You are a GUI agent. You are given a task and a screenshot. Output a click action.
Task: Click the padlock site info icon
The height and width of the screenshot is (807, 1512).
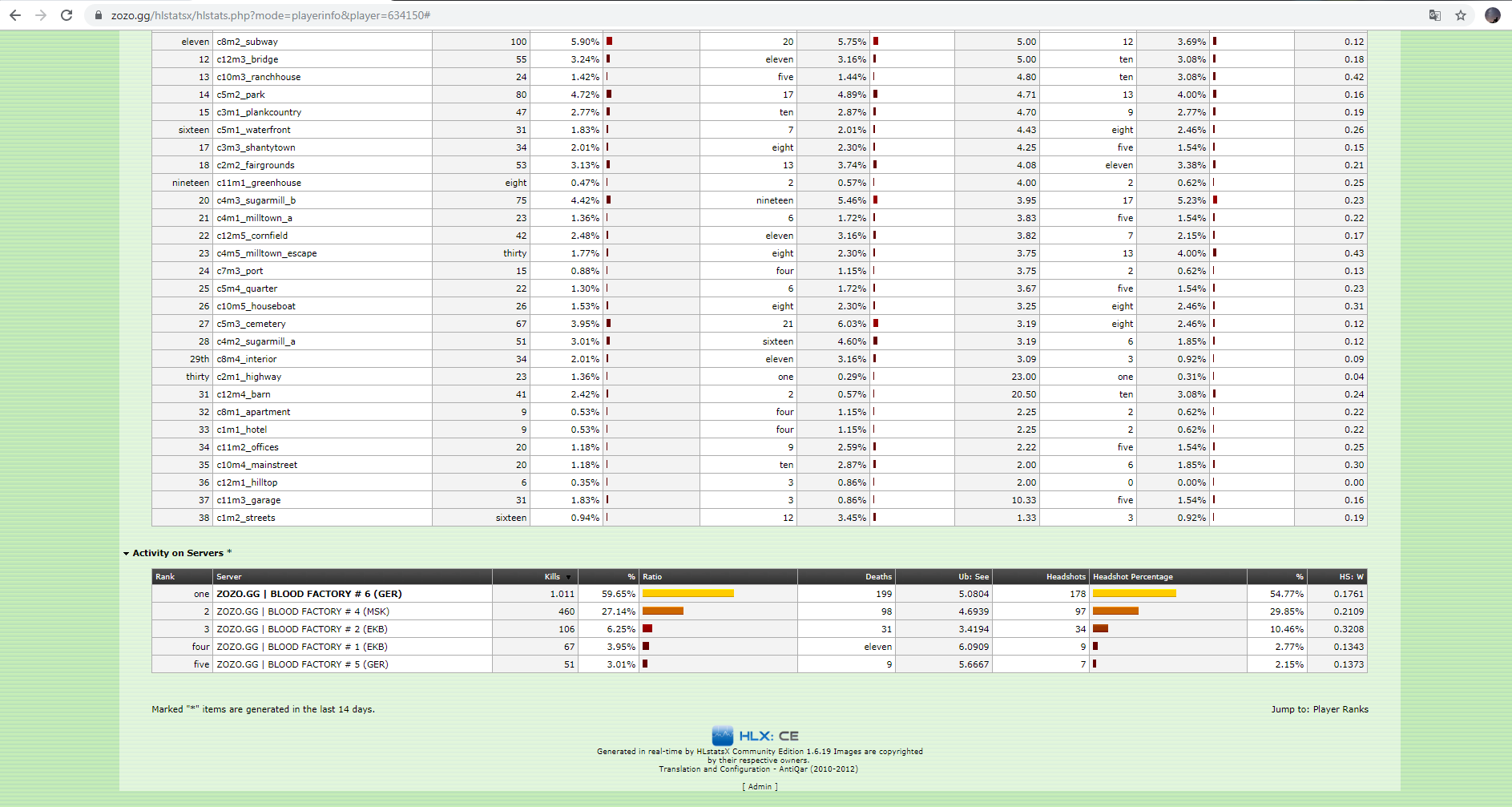click(x=99, y=15)
